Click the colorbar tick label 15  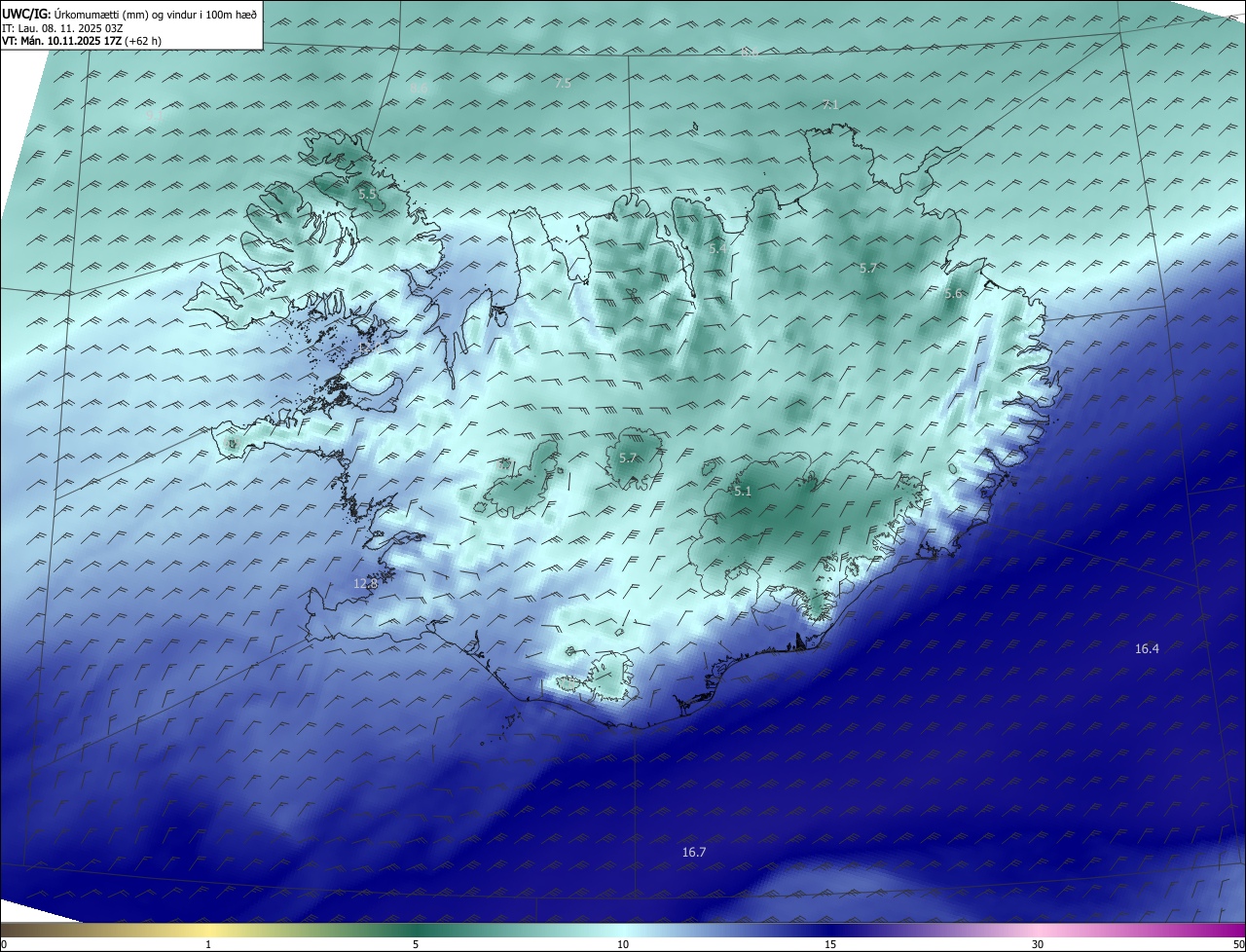click(830, 944)
